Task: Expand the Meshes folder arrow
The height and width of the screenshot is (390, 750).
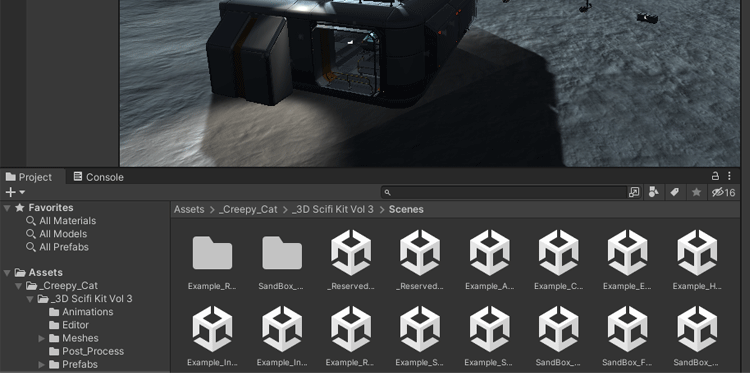Action: pyautogui.click(x=42, y=338)
